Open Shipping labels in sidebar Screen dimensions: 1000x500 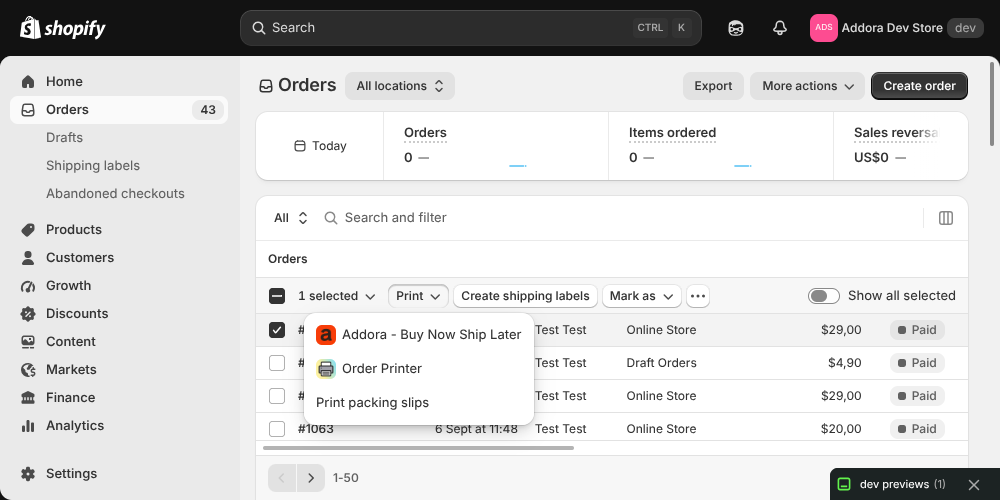click(x=93, y=166)
